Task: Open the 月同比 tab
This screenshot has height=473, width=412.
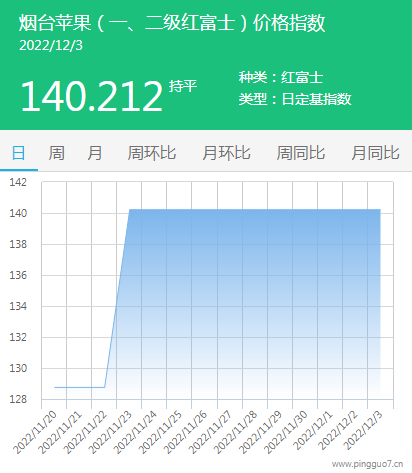Action: (x=375, y=153)
